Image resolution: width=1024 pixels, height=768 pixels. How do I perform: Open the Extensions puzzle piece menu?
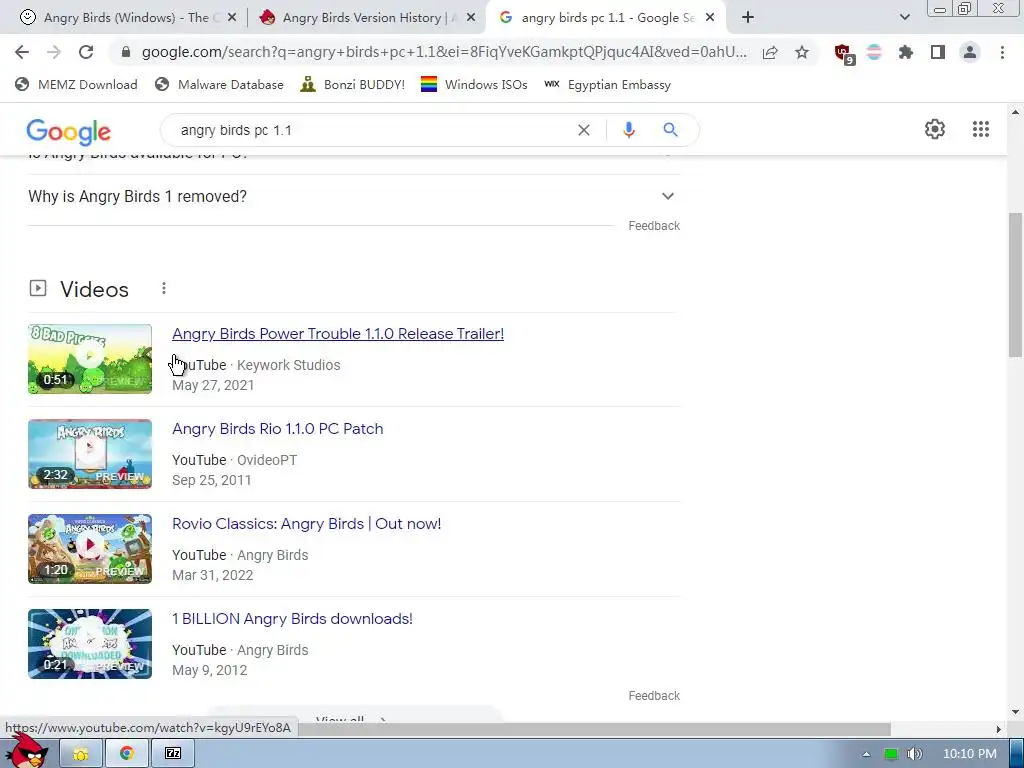(905, 52)
